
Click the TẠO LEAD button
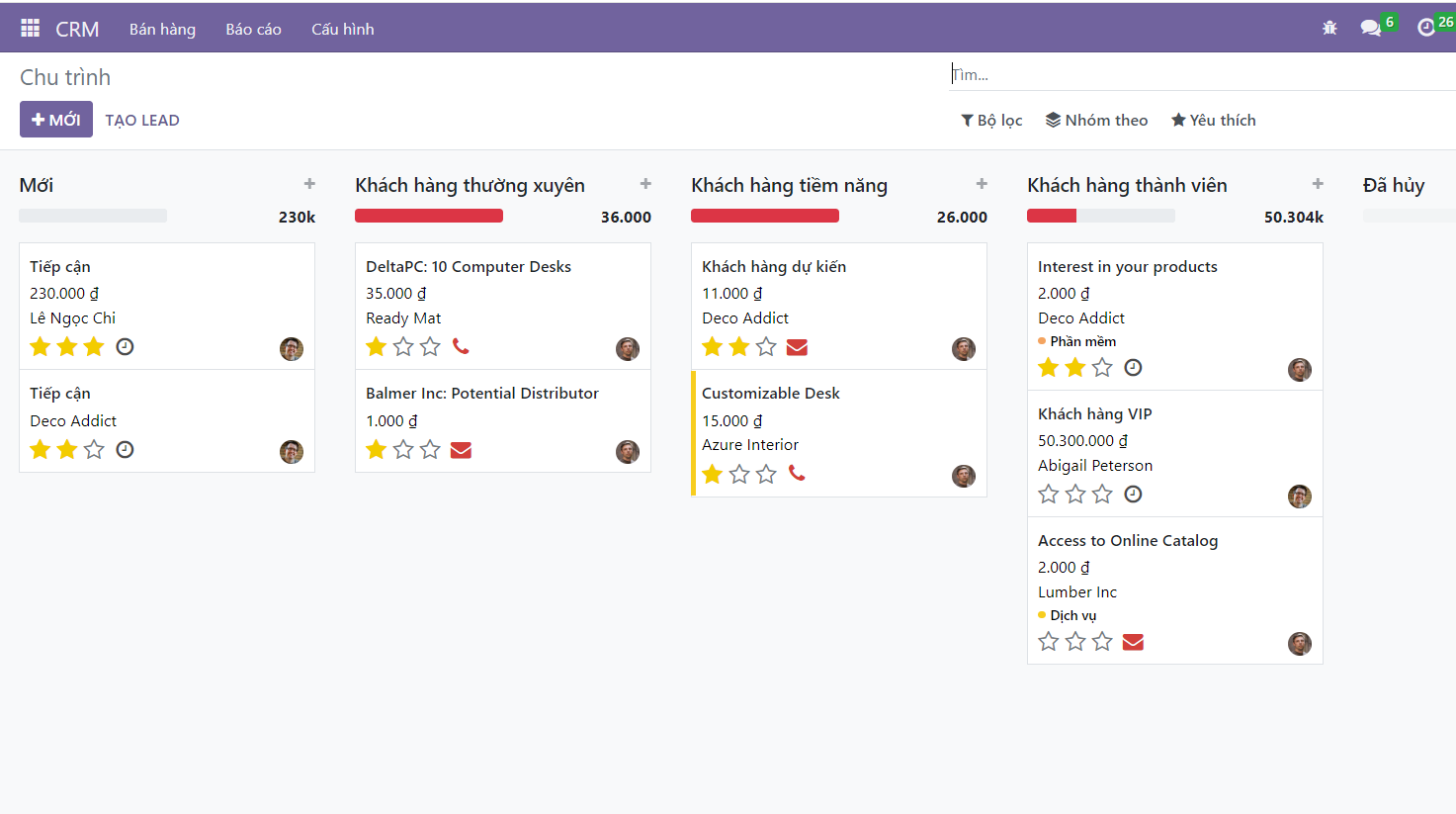point(142,120)
